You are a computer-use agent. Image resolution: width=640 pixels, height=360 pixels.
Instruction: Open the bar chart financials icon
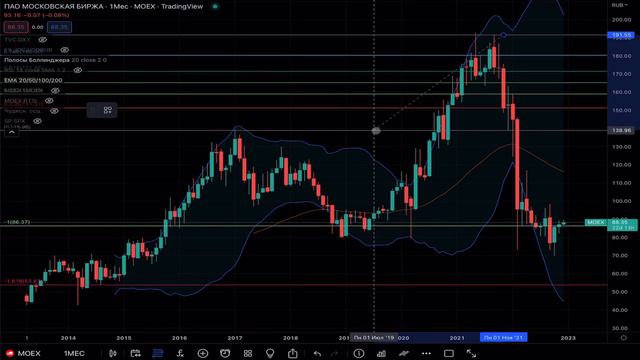[381, 353]
